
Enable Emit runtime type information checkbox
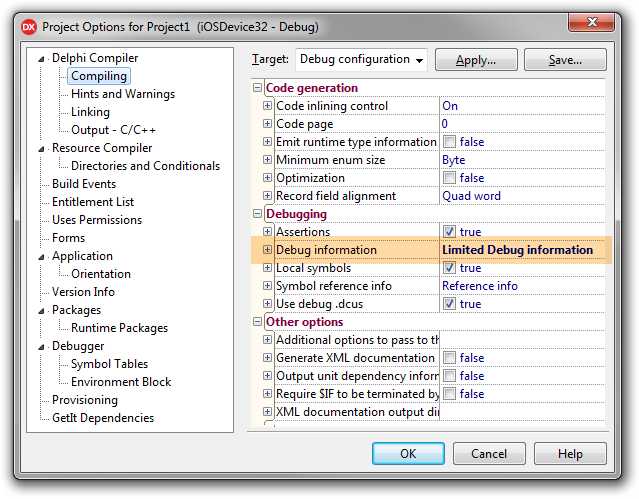(x=450, y=141)
